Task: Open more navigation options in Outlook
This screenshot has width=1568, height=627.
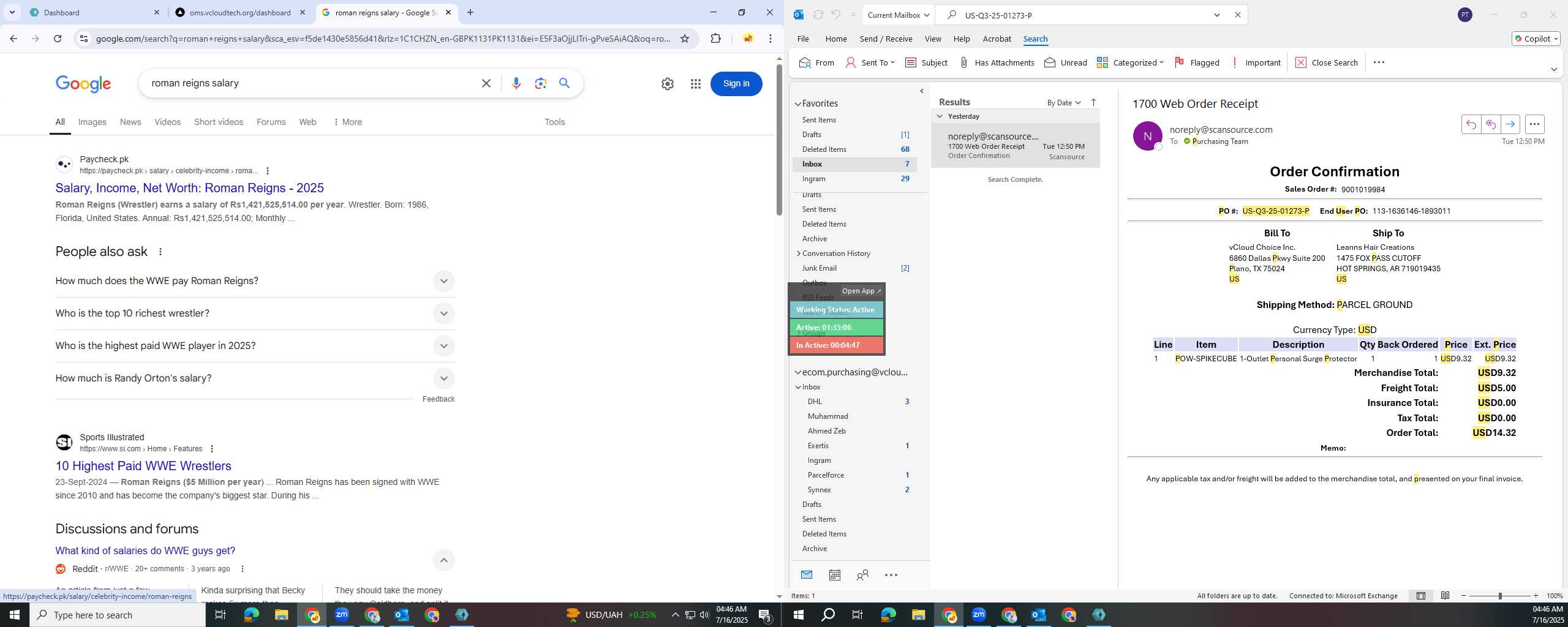Action: click(x=891, y=575)
